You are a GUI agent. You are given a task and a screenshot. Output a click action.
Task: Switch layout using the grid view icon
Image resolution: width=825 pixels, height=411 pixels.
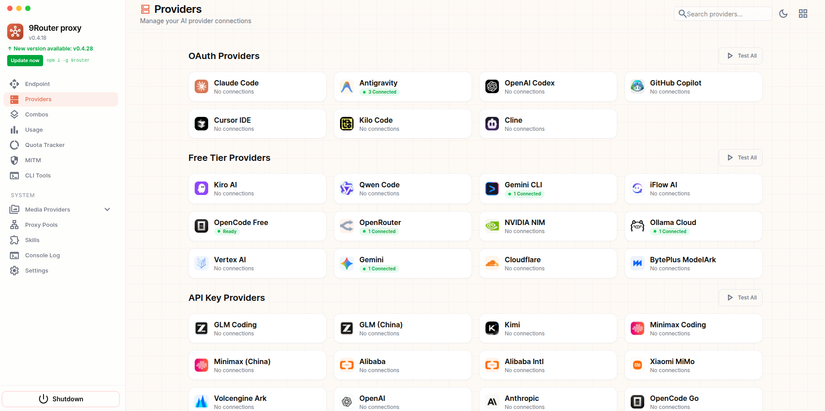point(803,14)
